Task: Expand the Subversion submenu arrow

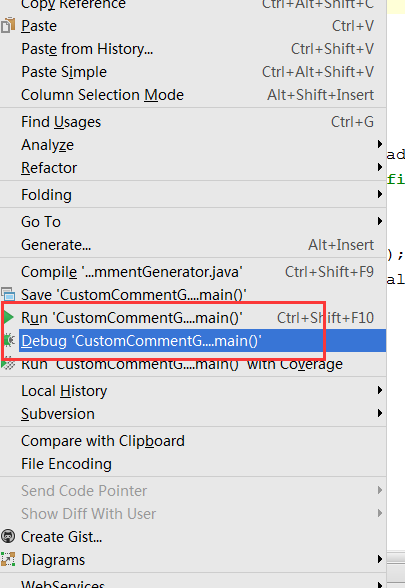Action: (x=380, y=413)
